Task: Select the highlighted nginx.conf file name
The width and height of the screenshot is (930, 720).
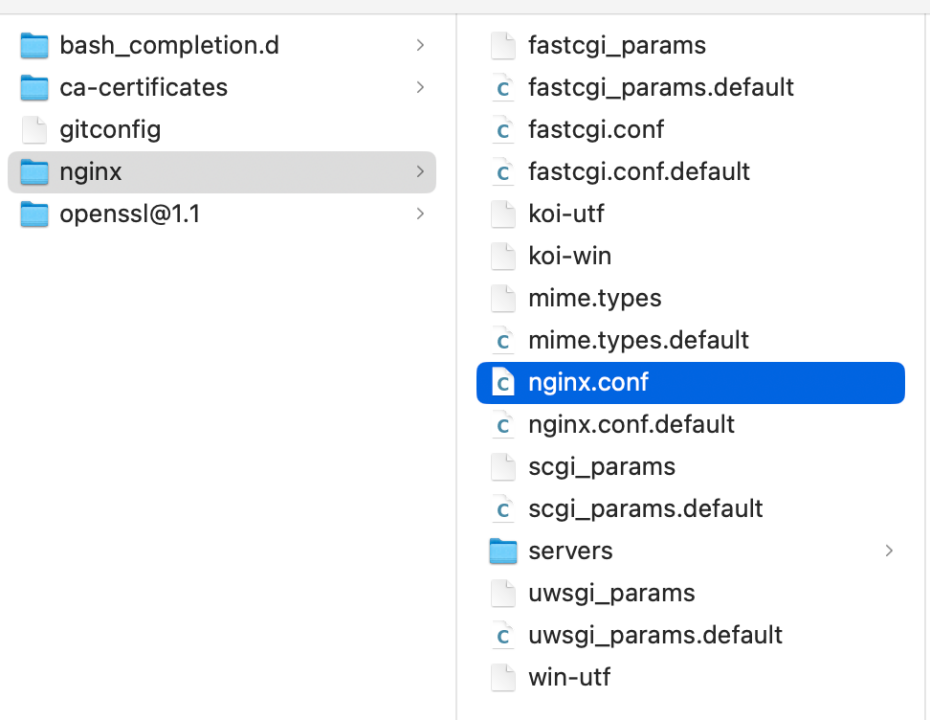Action: [x=588, y=383]
